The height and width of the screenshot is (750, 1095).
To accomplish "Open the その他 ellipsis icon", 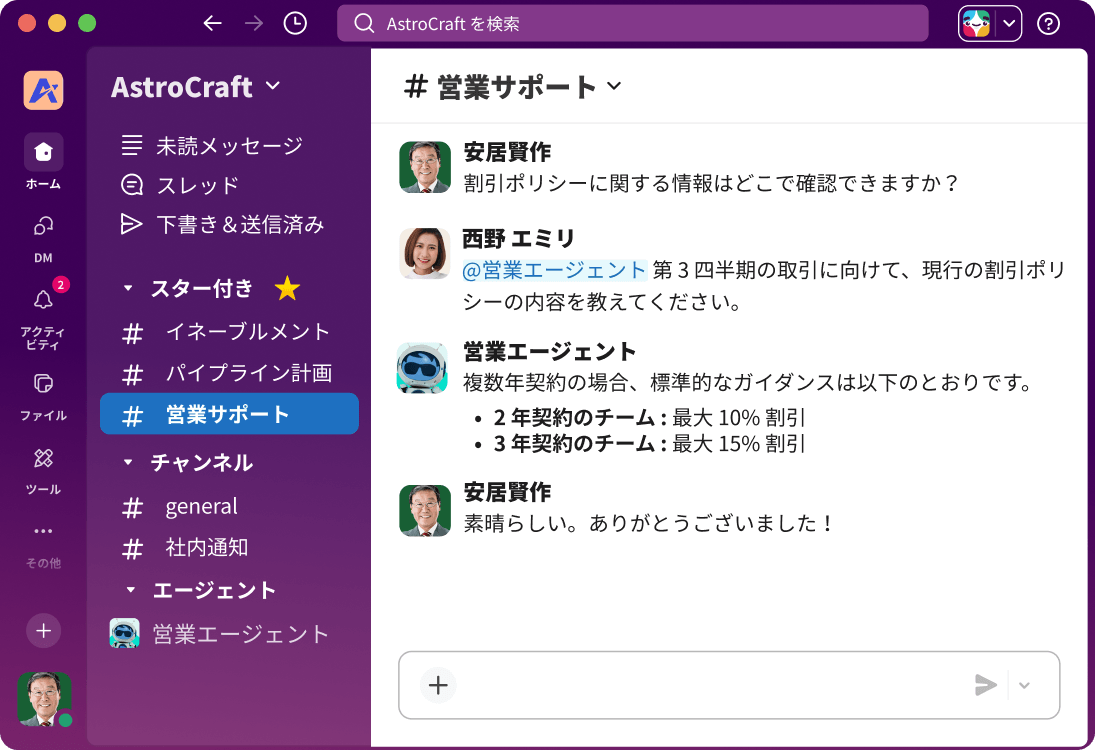I will 43,531.
